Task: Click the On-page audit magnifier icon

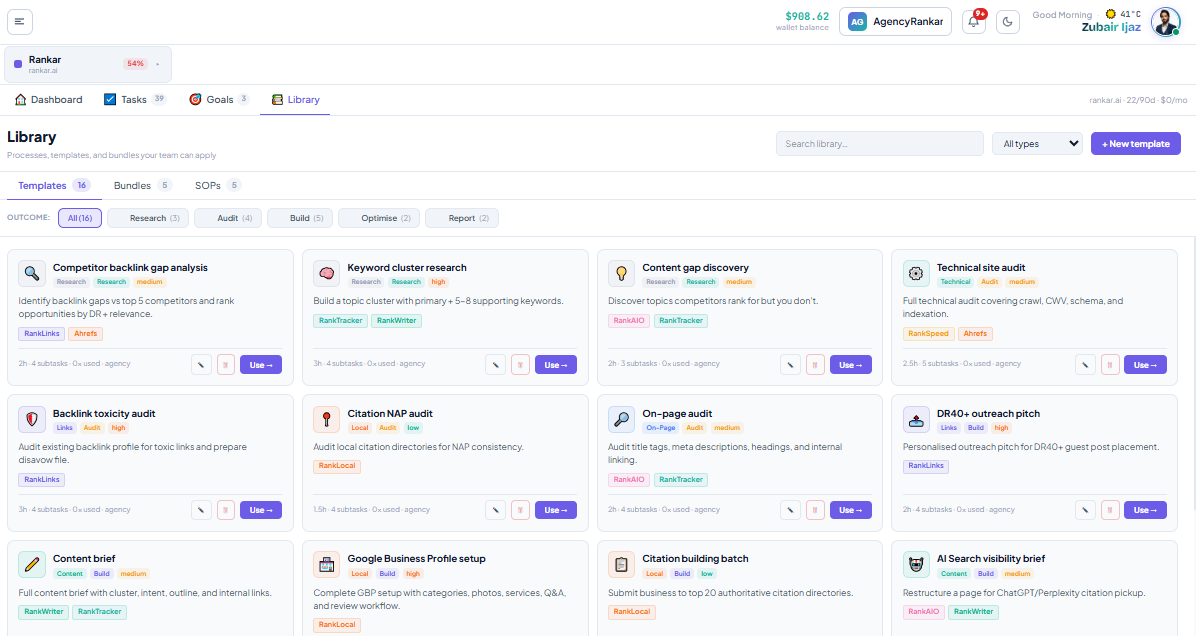Action: click(621, 419)
